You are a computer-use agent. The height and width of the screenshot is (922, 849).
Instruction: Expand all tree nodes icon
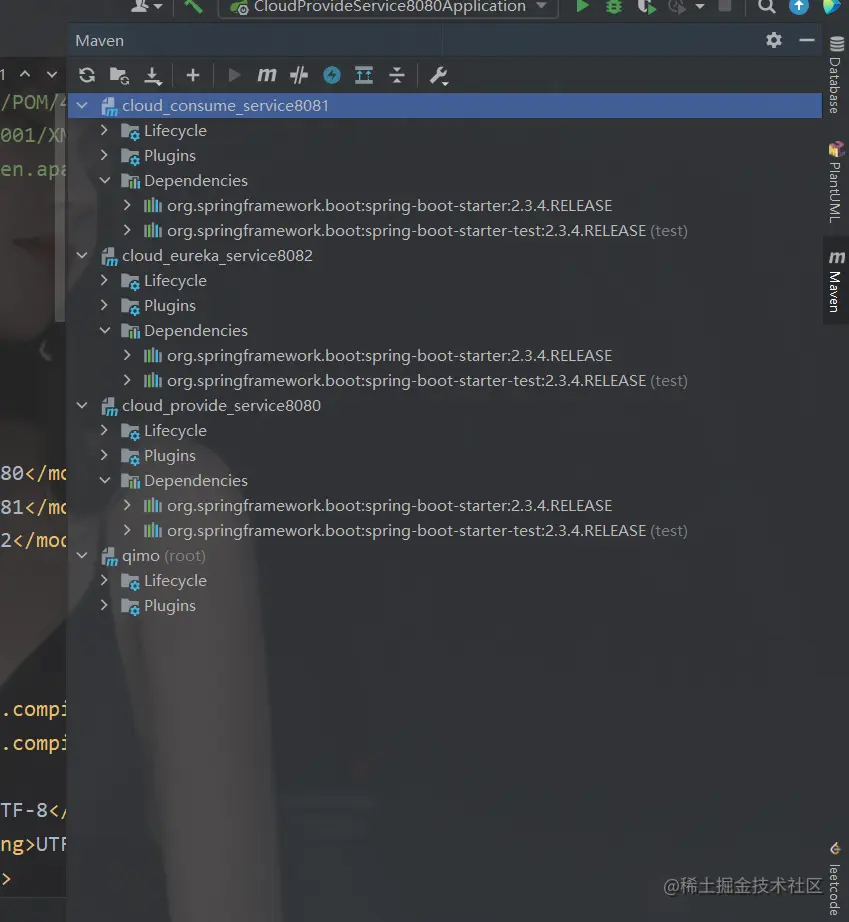point(364,75)
